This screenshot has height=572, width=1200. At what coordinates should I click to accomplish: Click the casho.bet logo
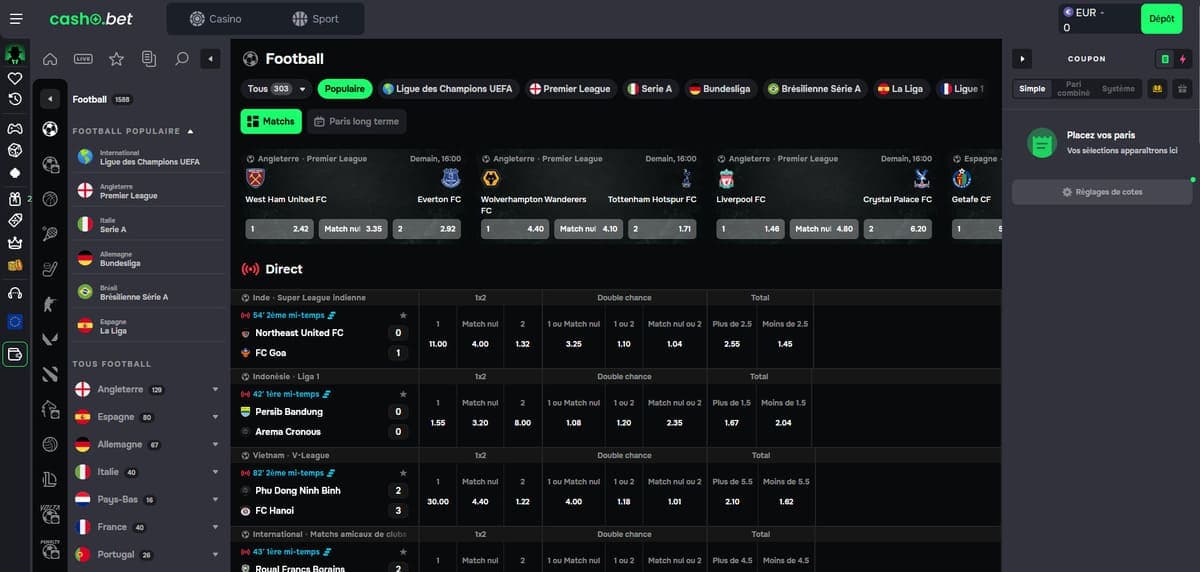tap(91, 19)
